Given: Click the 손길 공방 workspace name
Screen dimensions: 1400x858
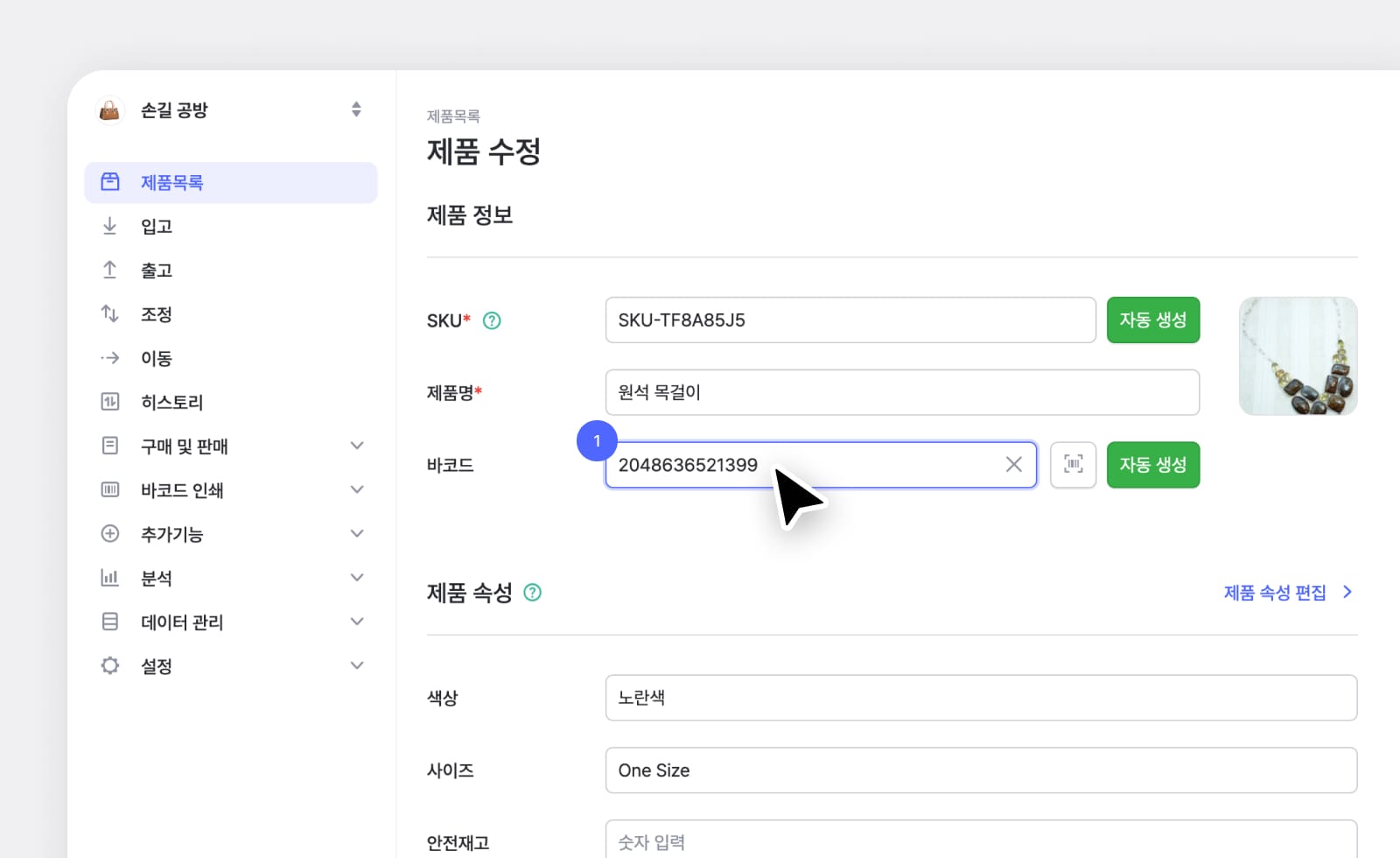Looking at the screenshot, I should 174,110.
